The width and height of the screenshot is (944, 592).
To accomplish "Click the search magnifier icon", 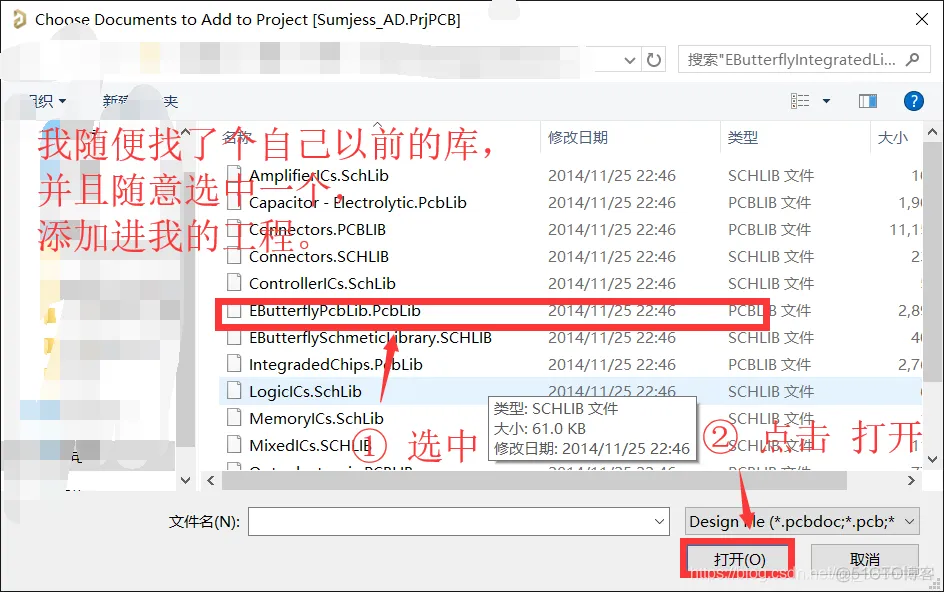I will [x=913, y=60].
